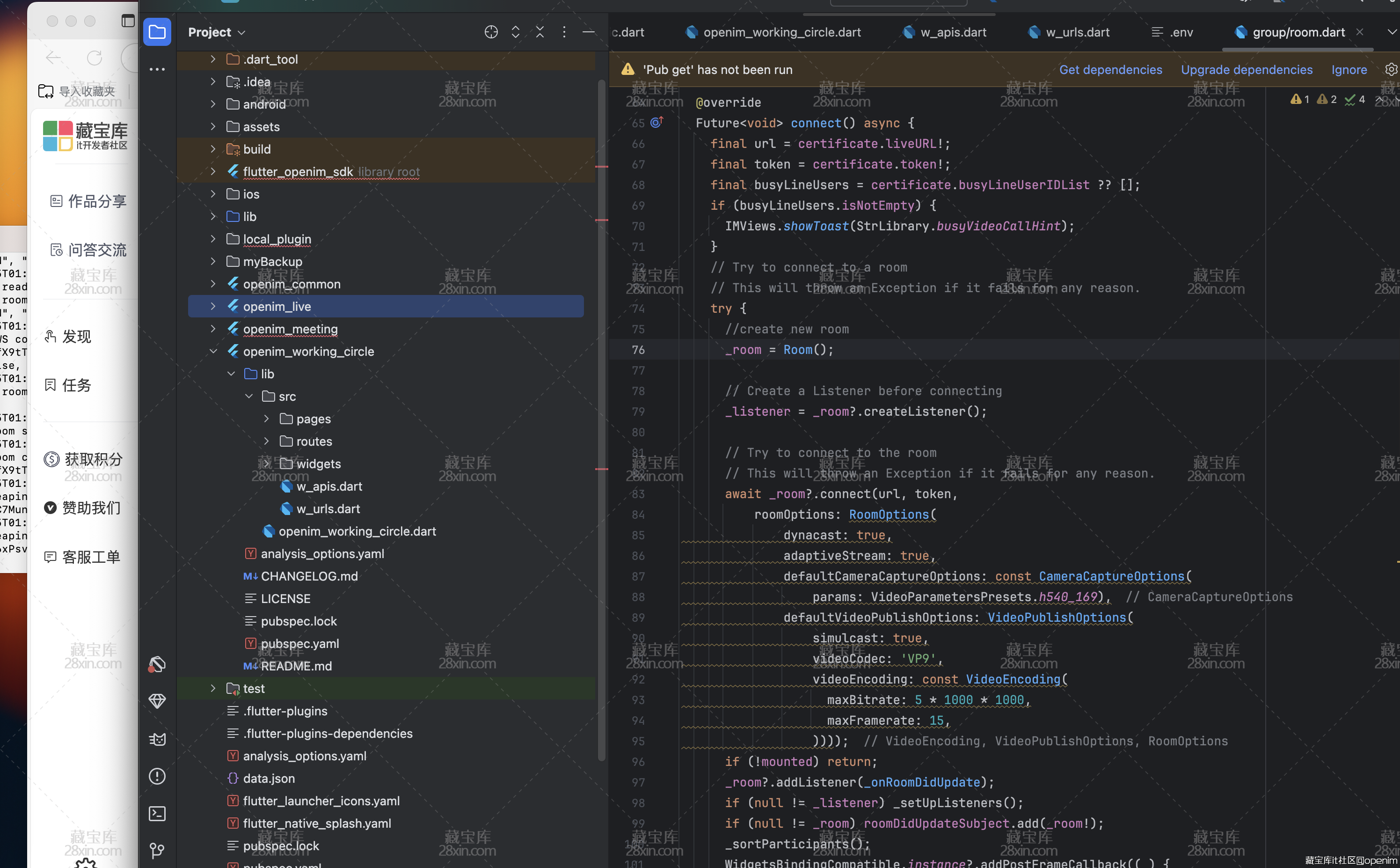Click the gear icon in Pub get banner

1391,69
